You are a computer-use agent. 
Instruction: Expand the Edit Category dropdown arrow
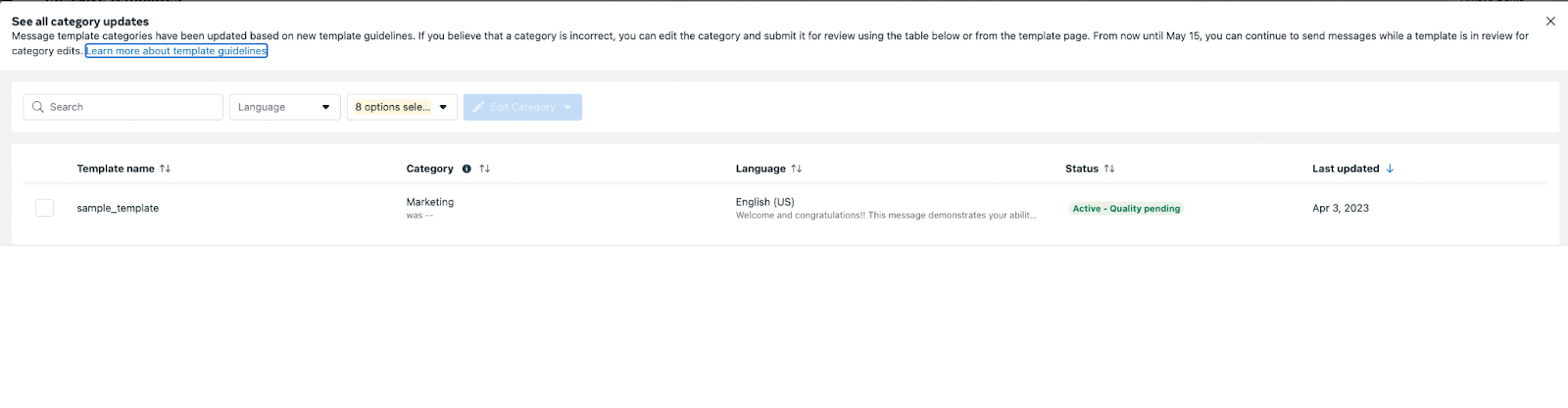tap(567, 107)
